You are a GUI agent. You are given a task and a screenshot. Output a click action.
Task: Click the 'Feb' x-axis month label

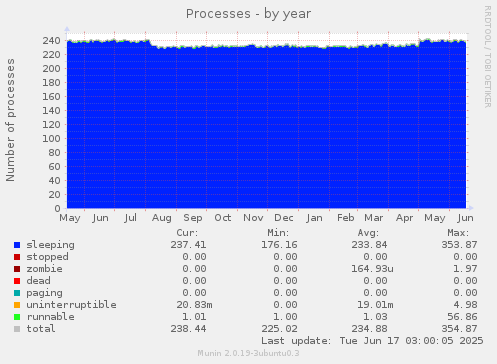pos(346,218)
